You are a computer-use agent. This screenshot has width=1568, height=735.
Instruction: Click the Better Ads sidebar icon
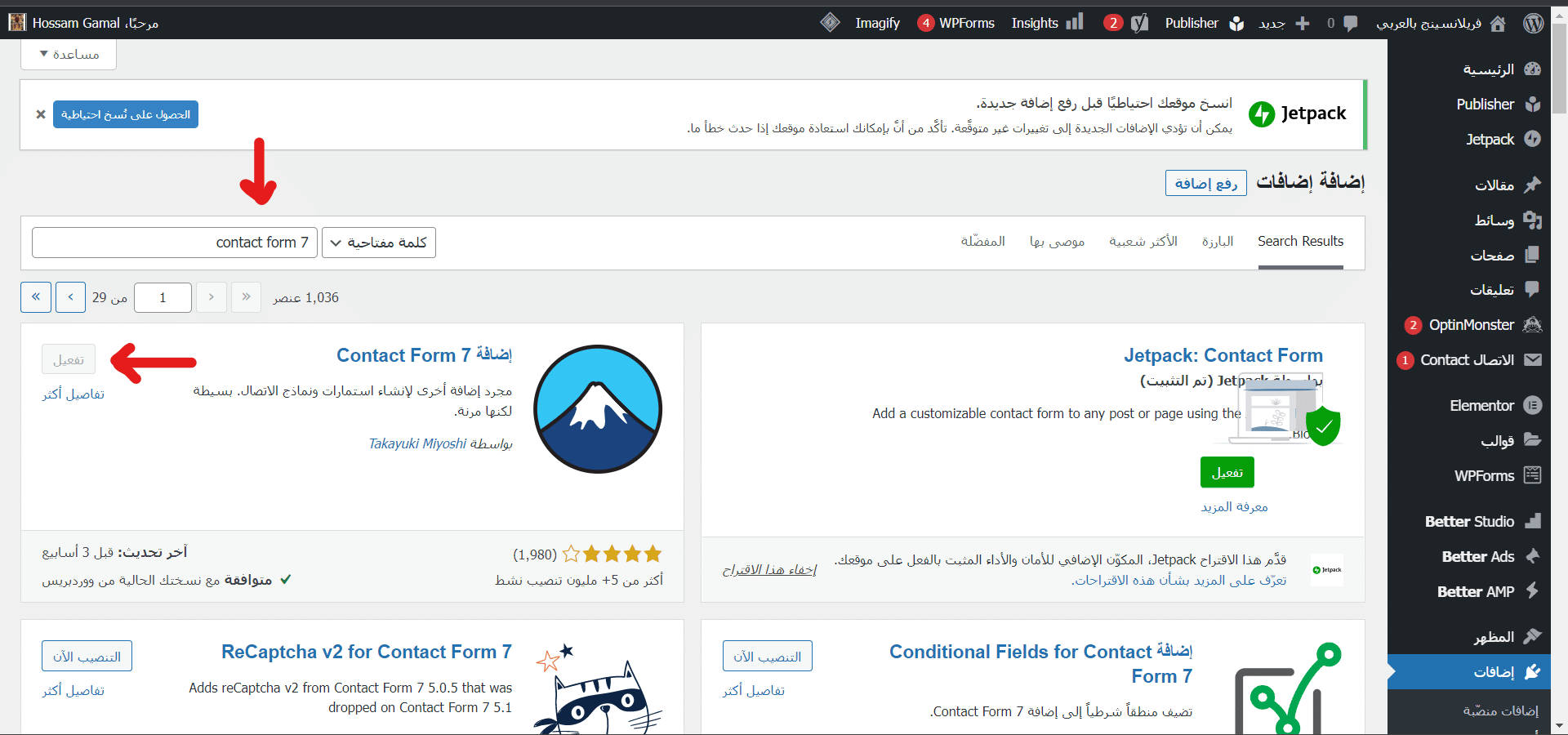[1532, 556]
